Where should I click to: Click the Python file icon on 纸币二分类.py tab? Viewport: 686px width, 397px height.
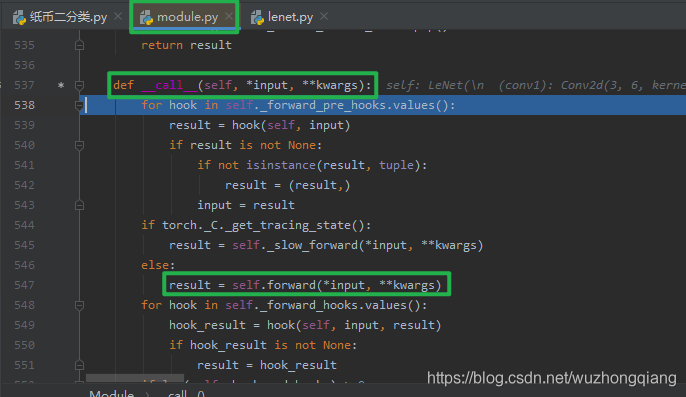(x=19, y=18)
